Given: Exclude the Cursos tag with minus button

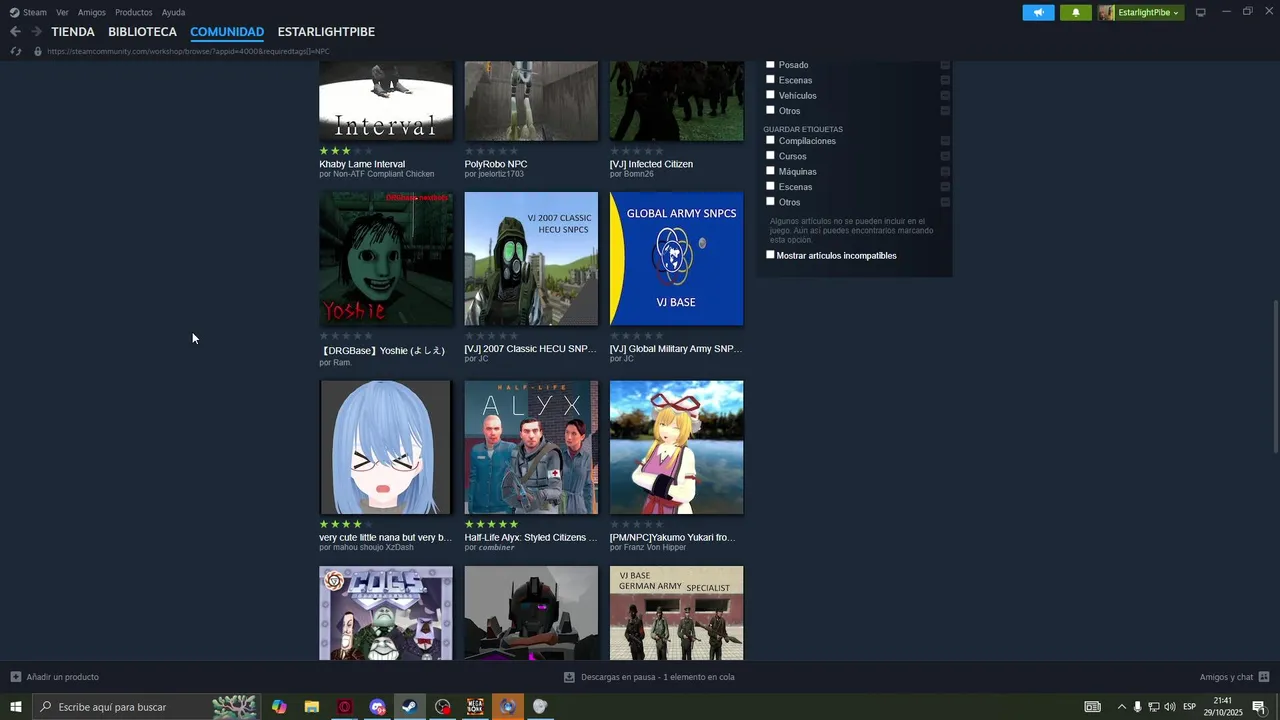Looking at the screenshot, I should 945,156.
